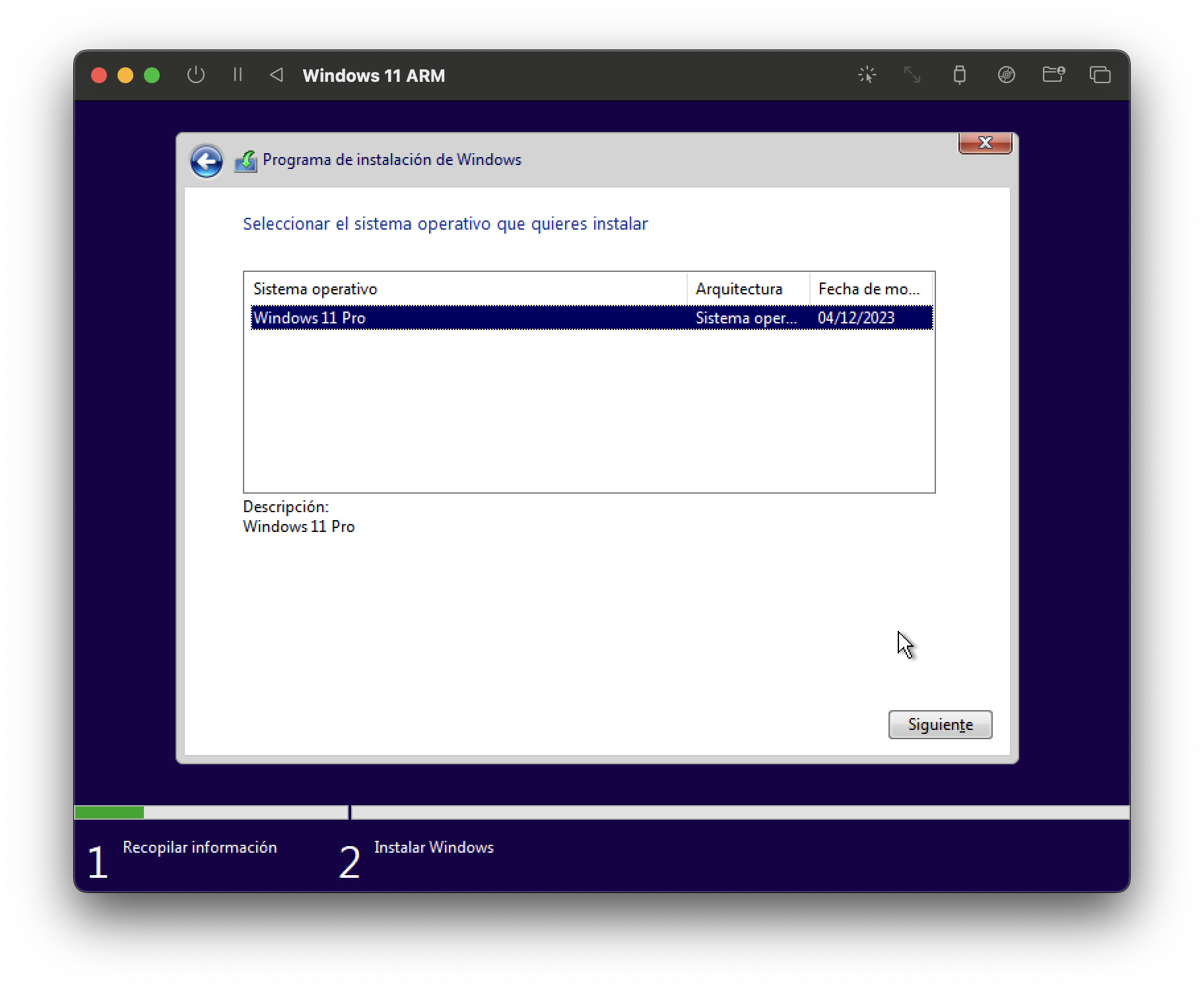The height and width of the screenshot is (990, 1204).
Task: Go back with blue arrow button
Action: [x=207, y=161]
